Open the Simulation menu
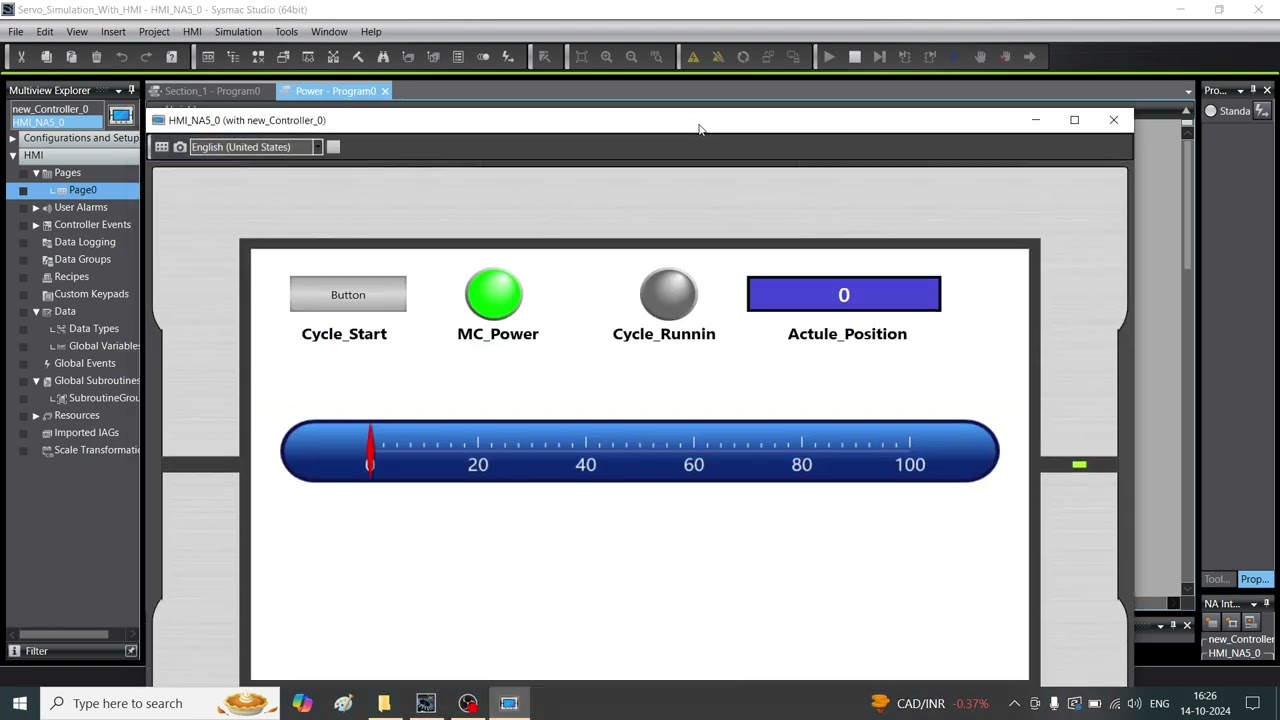This screenshot has height=720, width=1280. [x=238, y=32]
